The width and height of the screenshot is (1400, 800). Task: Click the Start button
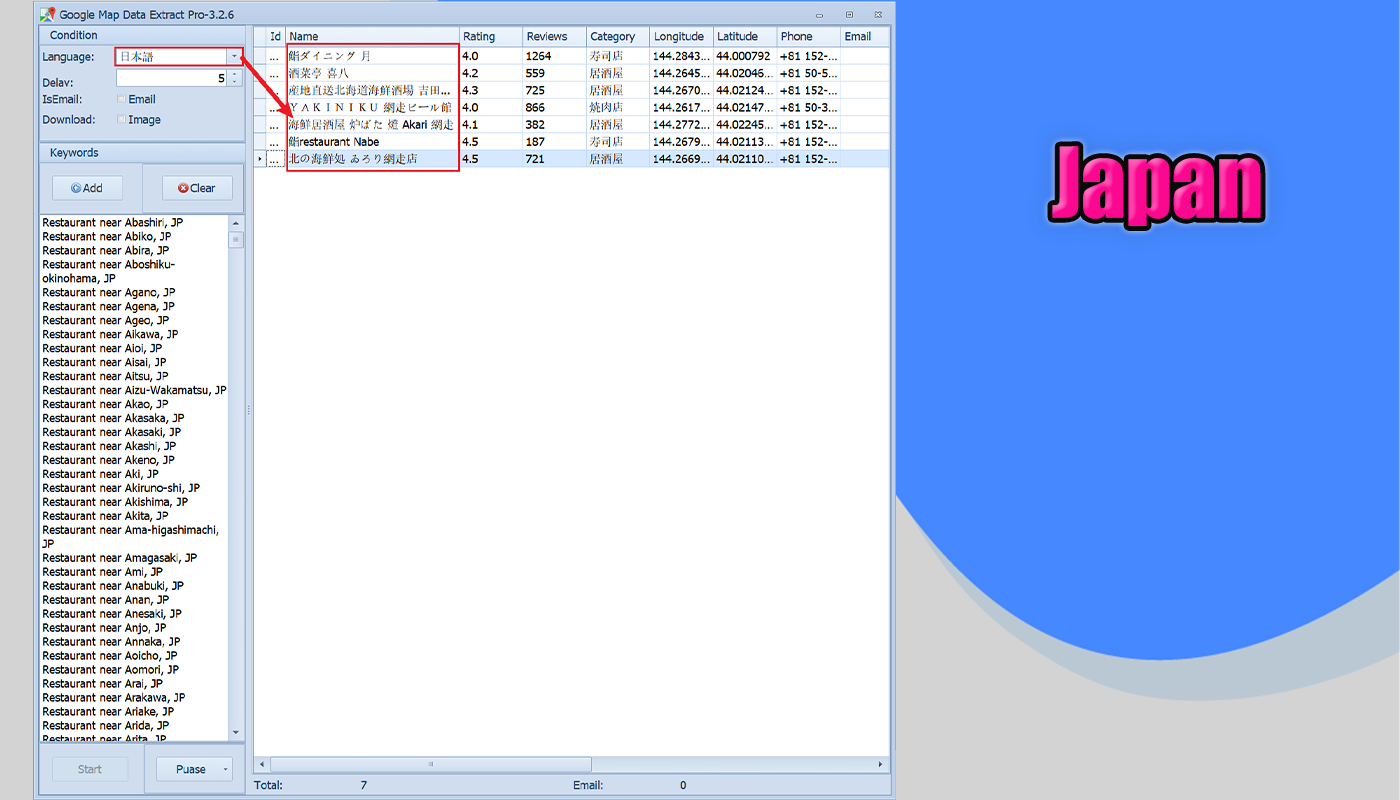(90, 769)
